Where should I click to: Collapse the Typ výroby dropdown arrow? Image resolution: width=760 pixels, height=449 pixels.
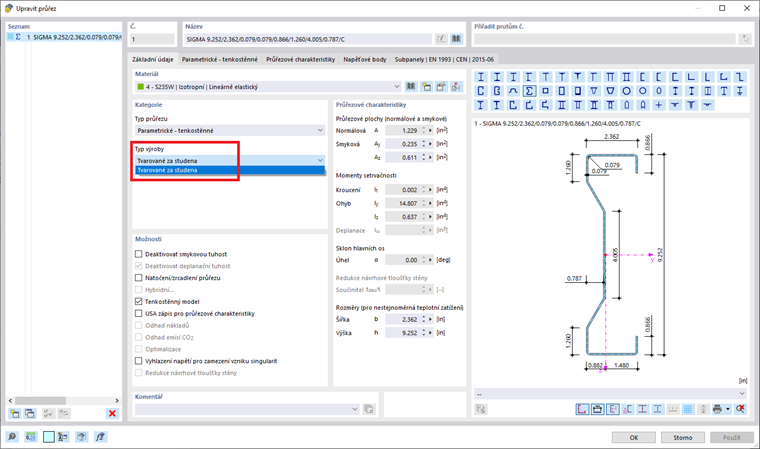pyautogui.click(x=320, y=160)
